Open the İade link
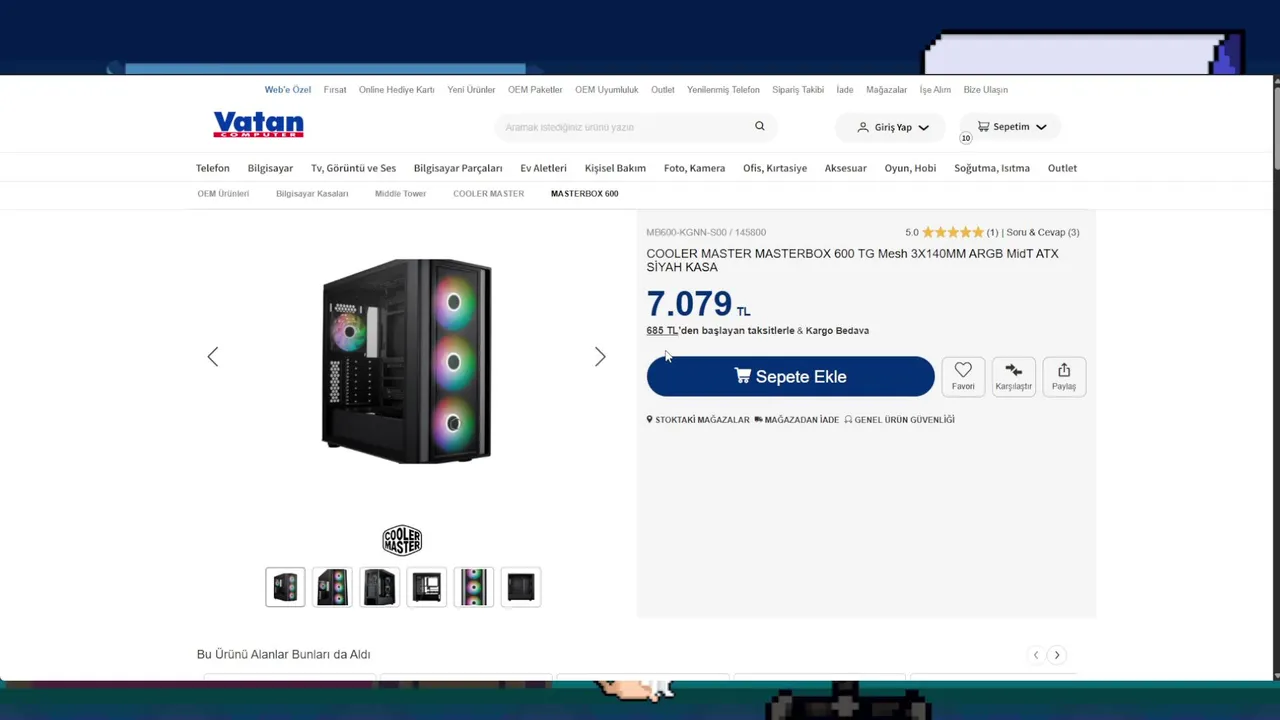The height and width of the screenshot is (720, 1280). pos(845,90)
